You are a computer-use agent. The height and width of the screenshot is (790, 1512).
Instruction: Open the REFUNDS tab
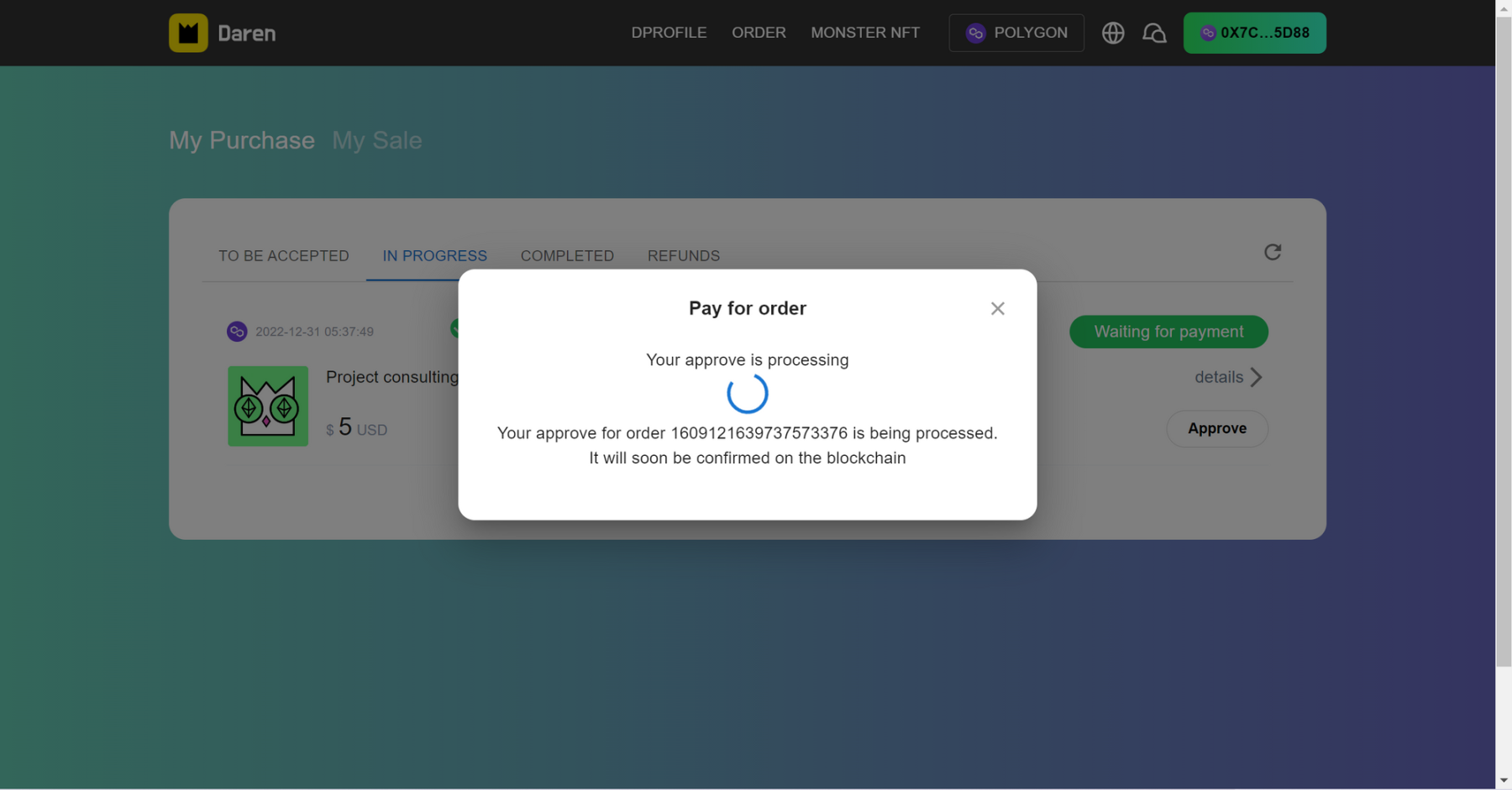coord(683,256)
